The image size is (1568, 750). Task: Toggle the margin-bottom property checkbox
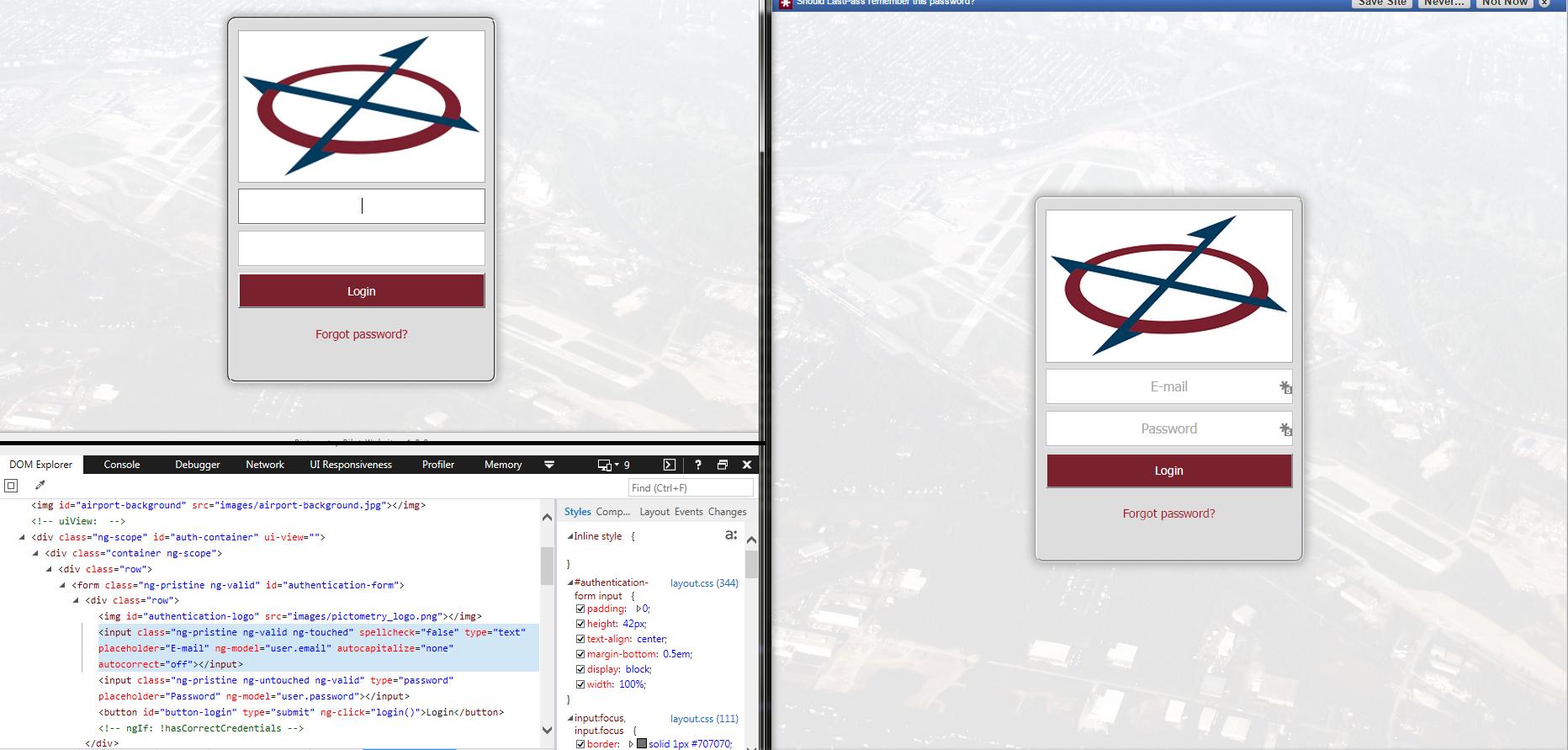point(580,654)
